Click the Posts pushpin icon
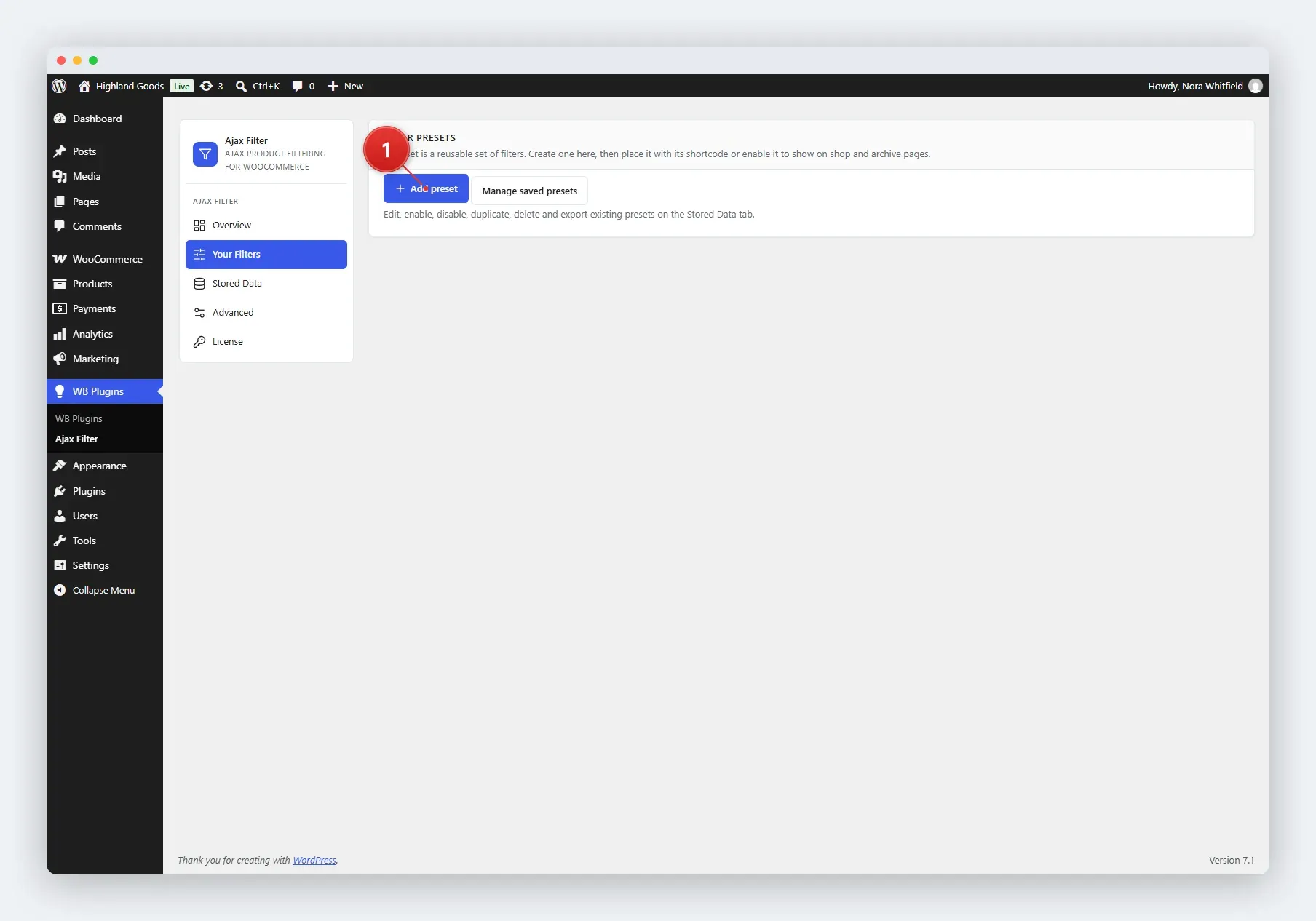Screen dimensions: 1316x921 (x=60, y=151)
